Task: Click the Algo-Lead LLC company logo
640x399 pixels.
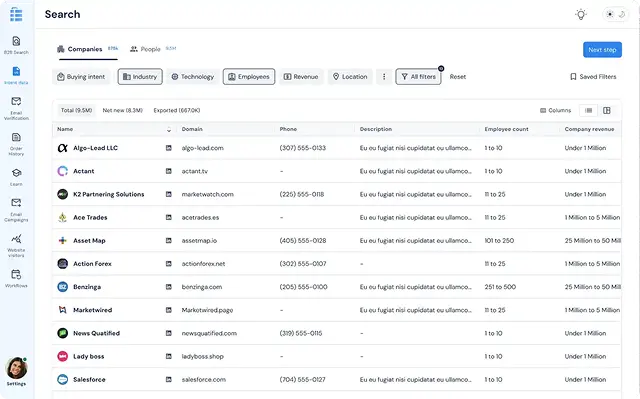Action: tap(62, 148)
